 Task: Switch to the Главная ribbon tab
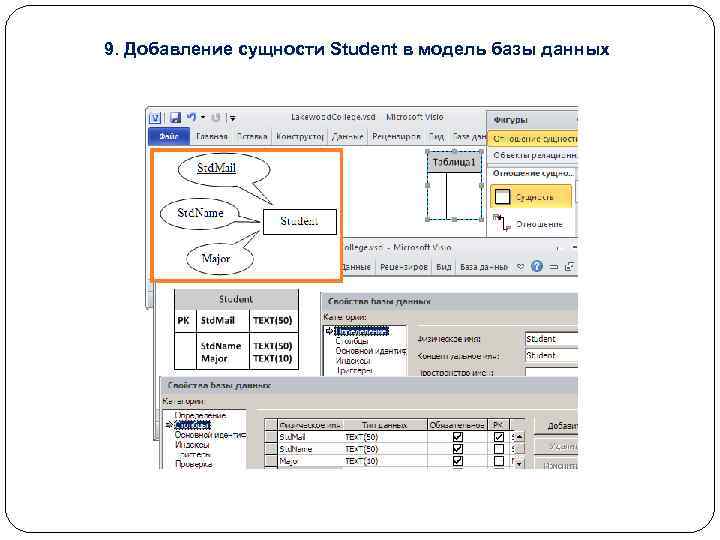click(212, 136)
